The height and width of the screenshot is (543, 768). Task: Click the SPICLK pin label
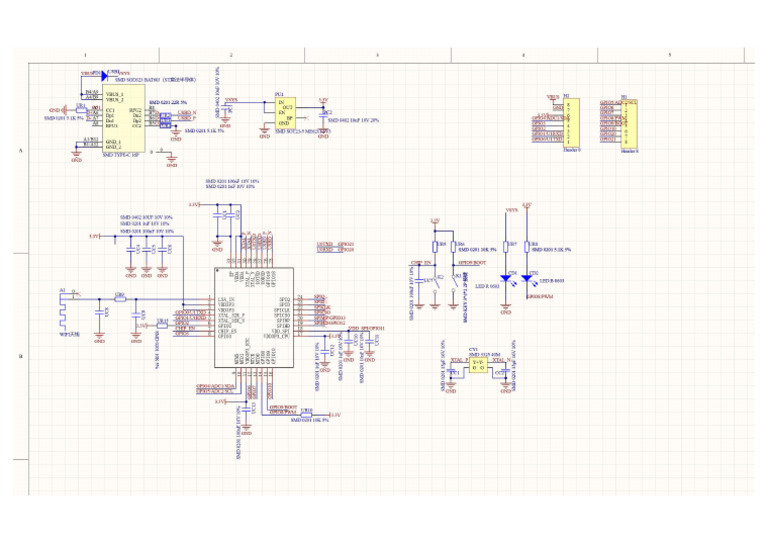coord(282,310)
